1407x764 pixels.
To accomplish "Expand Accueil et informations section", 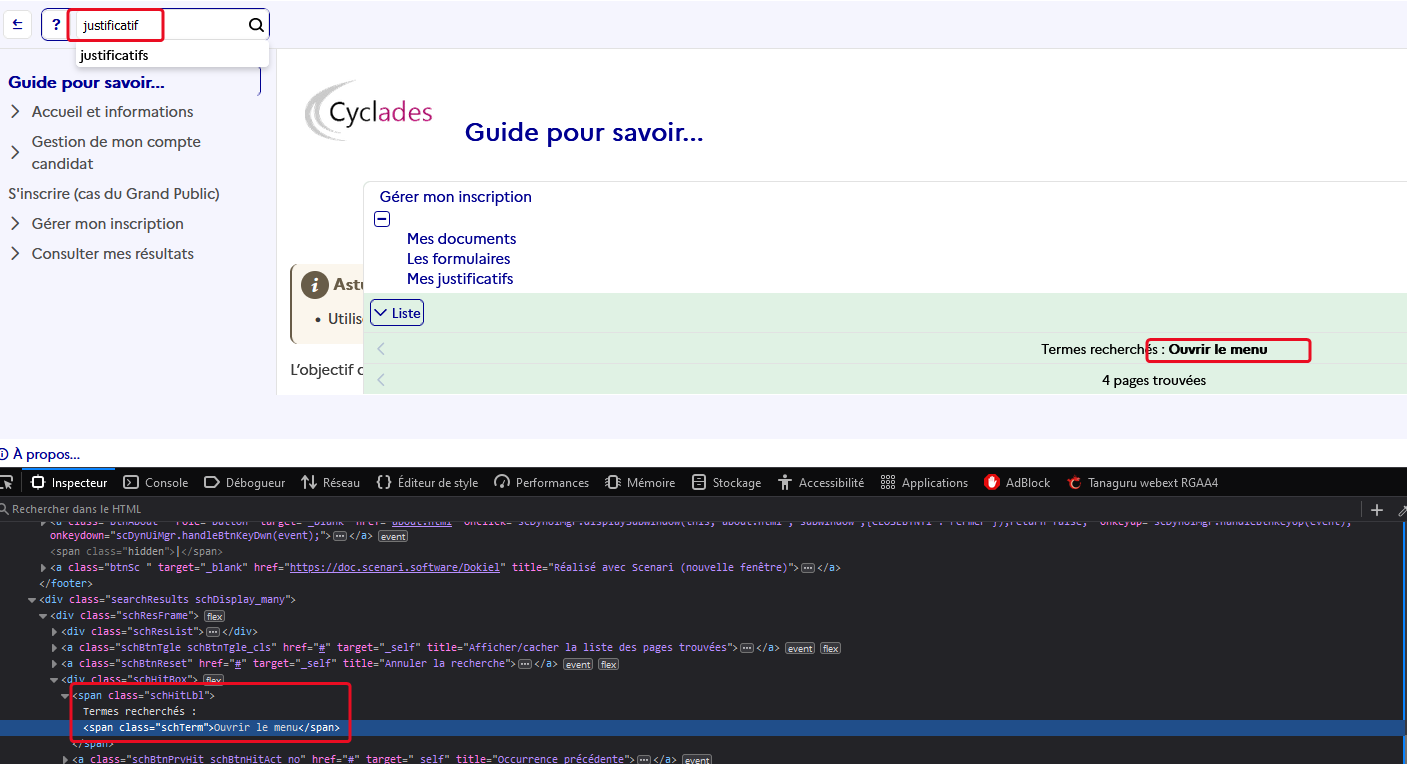I will 15,112.
